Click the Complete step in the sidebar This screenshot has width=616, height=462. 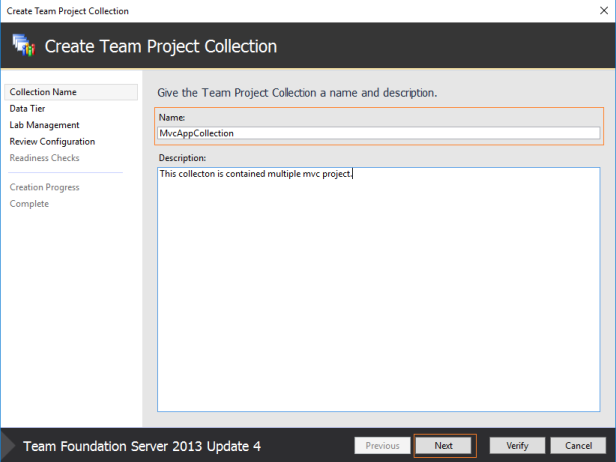coord(29,204)
